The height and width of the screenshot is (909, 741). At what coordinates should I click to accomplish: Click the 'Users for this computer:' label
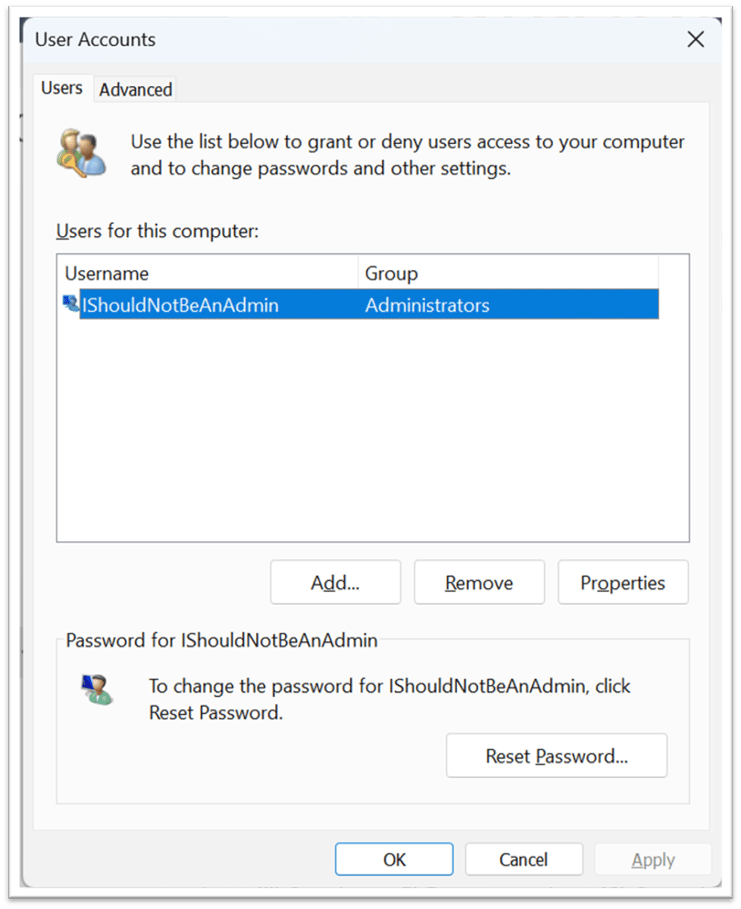point(157,231)
